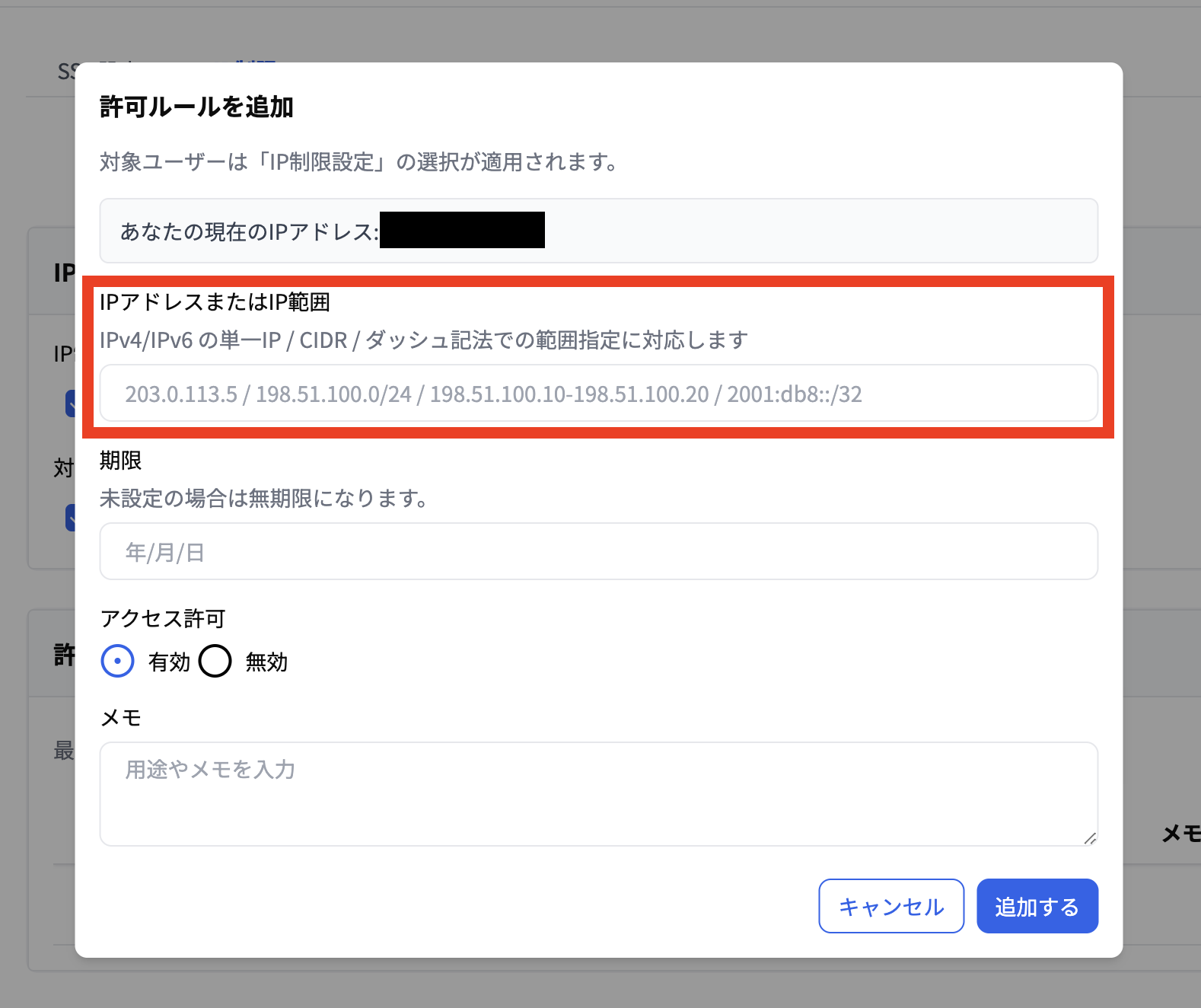
Task: Select the 無効 radio button
Action: click(x=215, y=661)
